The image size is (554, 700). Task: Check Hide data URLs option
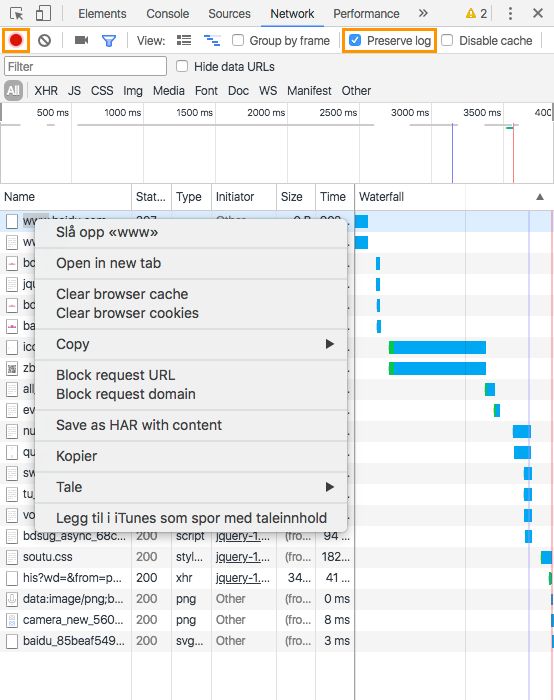click(x=182, y=67)
